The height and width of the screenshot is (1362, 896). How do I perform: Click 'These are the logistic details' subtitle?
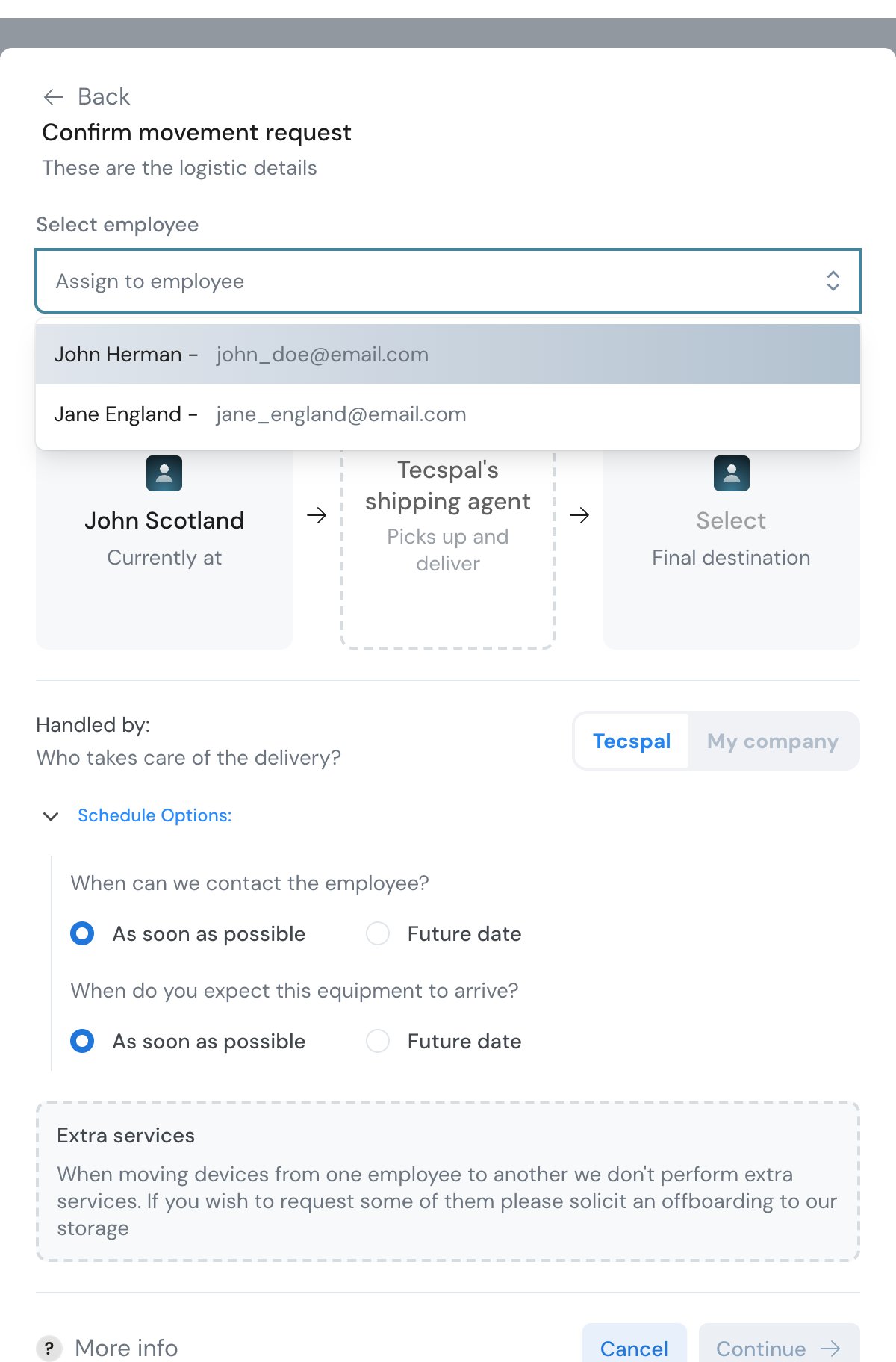point(179,168)
